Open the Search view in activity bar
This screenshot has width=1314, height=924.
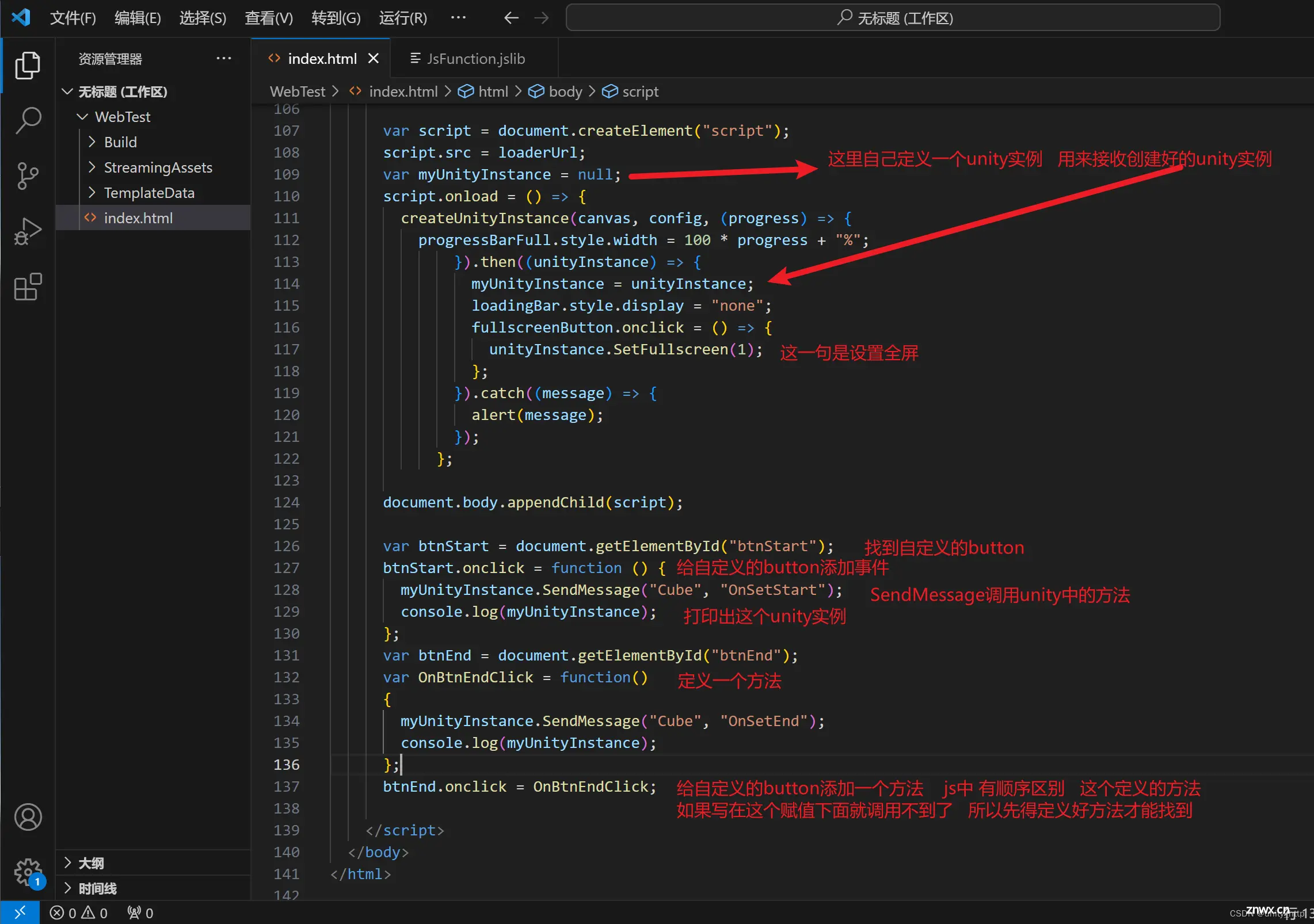tap(27, 121)
